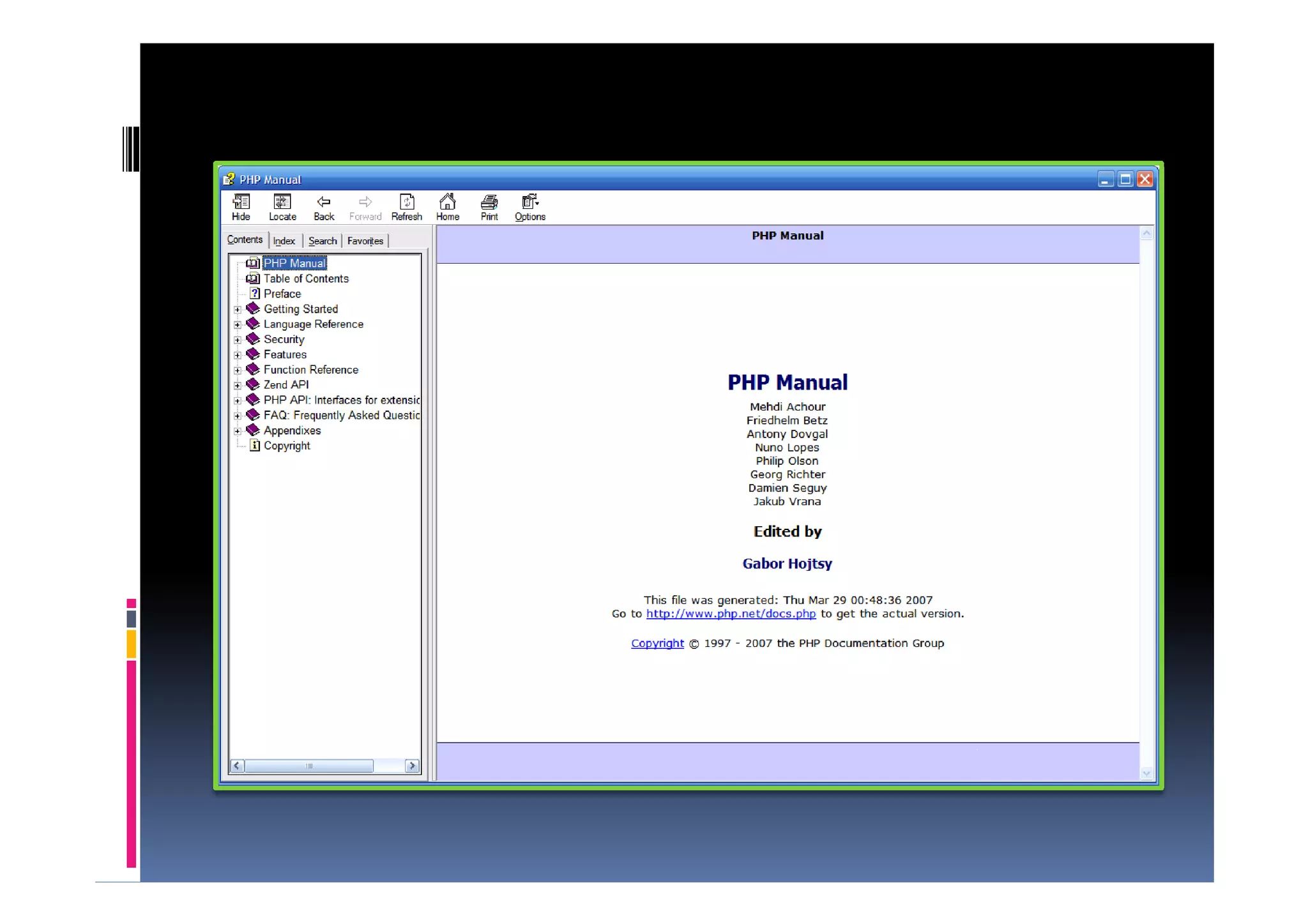Switch to the Index tab
This screenshot has height=924, width=1308.
[284, 241]
